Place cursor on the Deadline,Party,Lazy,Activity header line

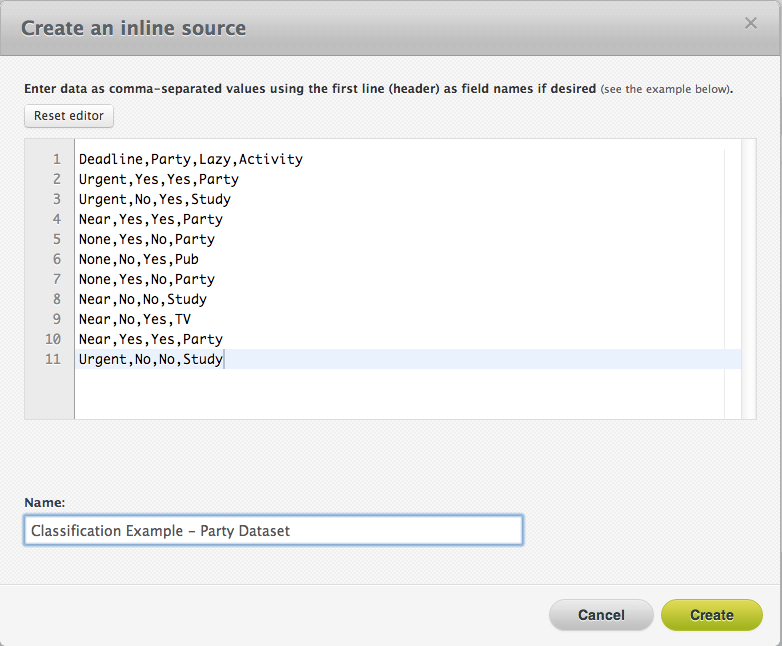[190, 159]
